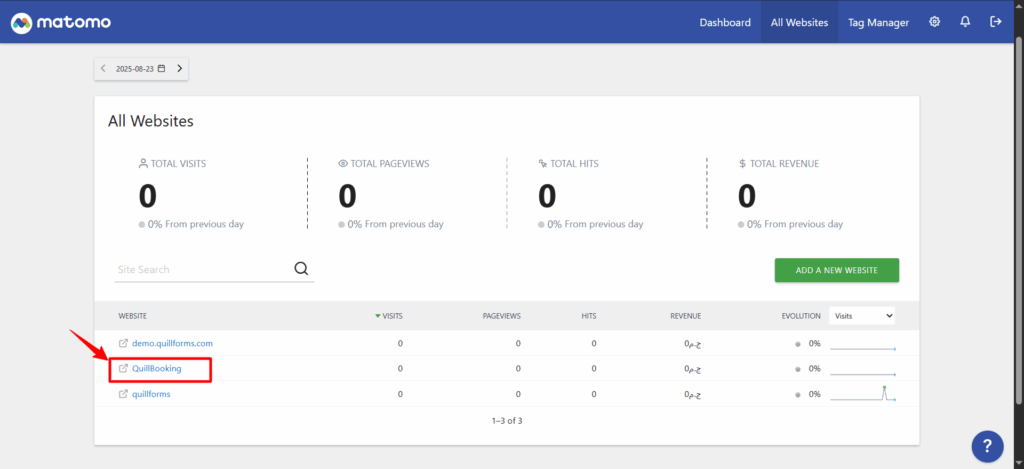Click external link icon beside demo.quillforms.com
This screenshot has width=1024, height=469.
123,343
